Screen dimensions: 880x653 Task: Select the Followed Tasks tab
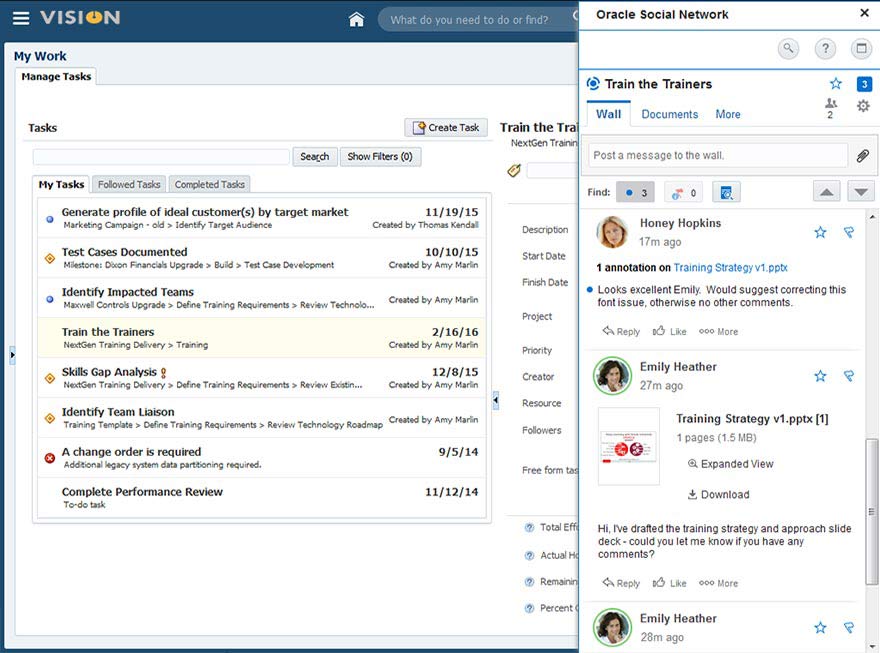coord(129,184)
